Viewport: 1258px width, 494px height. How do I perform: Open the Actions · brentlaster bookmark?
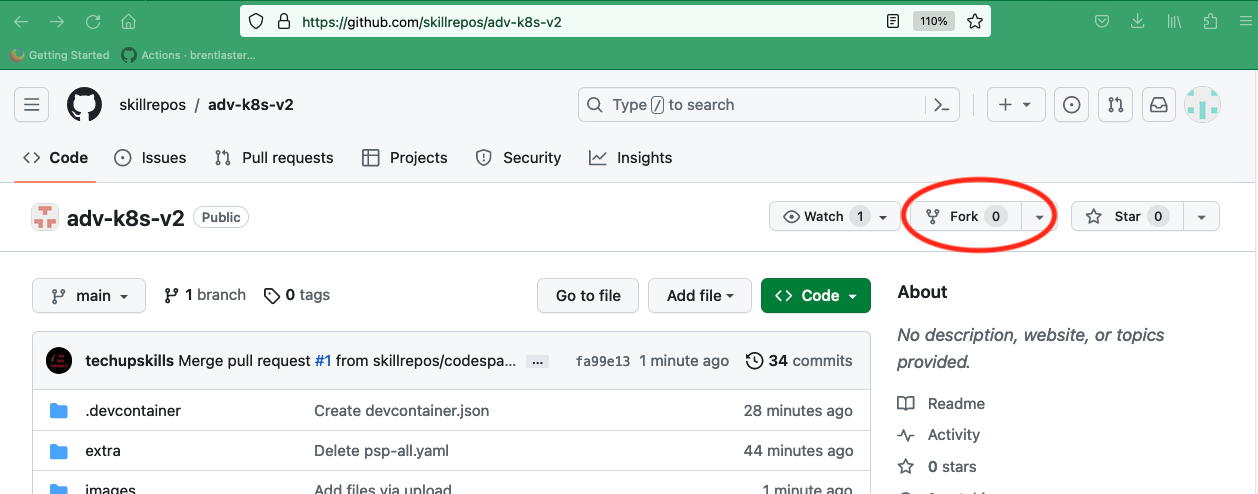188,55
